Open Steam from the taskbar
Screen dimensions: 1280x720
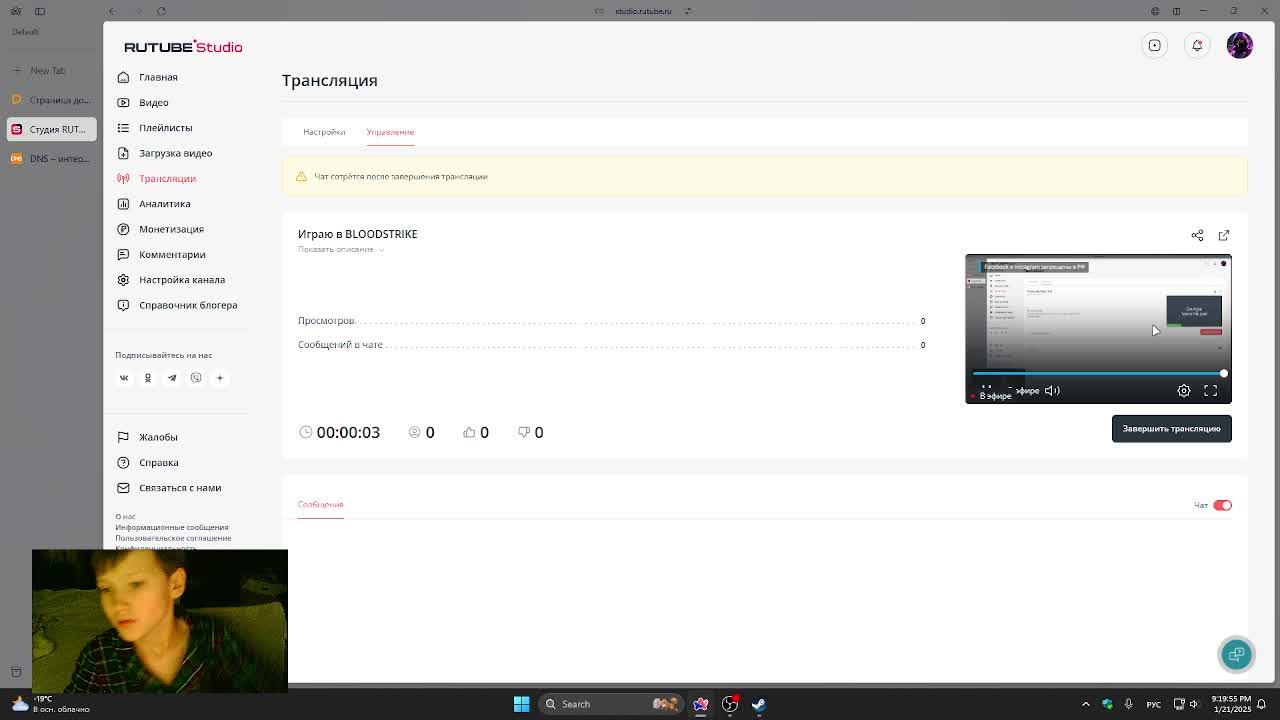(759, 704)
